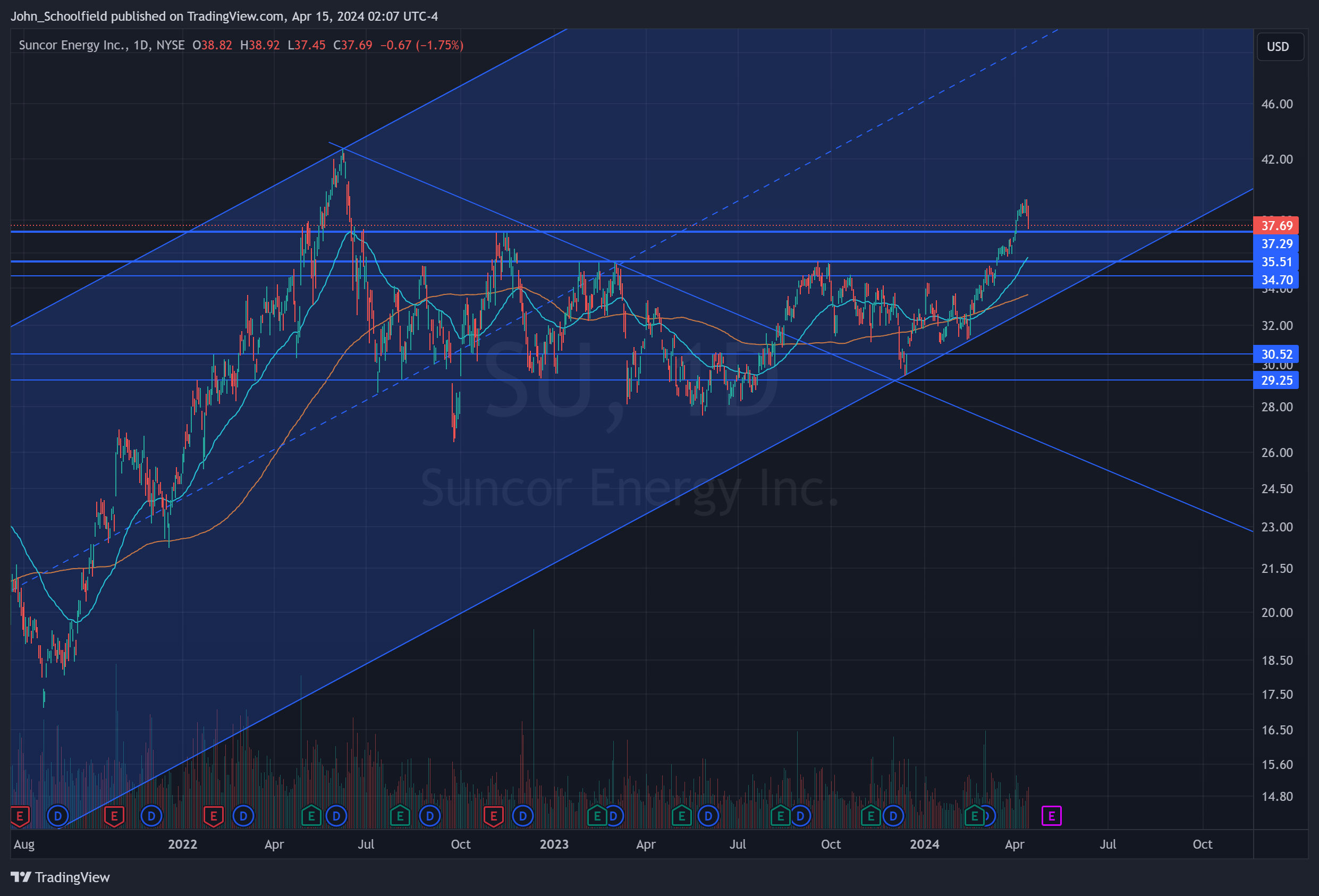Select the 29.25 horizontal line price label
The image size is (1319, 896).
[x=1275, y=380]
